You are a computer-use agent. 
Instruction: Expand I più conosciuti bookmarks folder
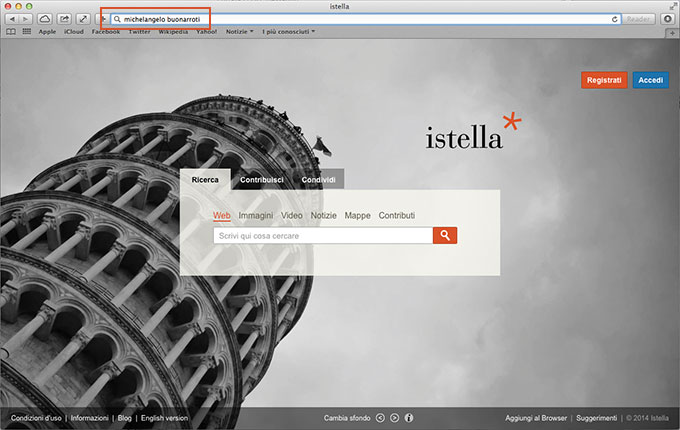click(288, 32)
